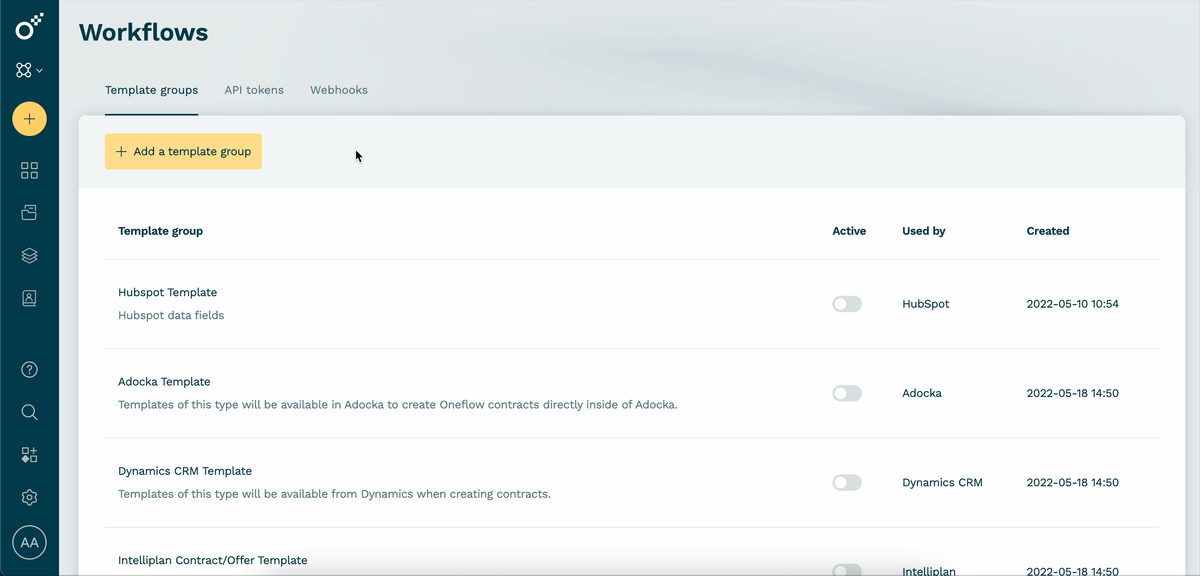This screenshot has width=1200, height=576.
Task: Click the Adocka template description text
Action: point(398,405)
